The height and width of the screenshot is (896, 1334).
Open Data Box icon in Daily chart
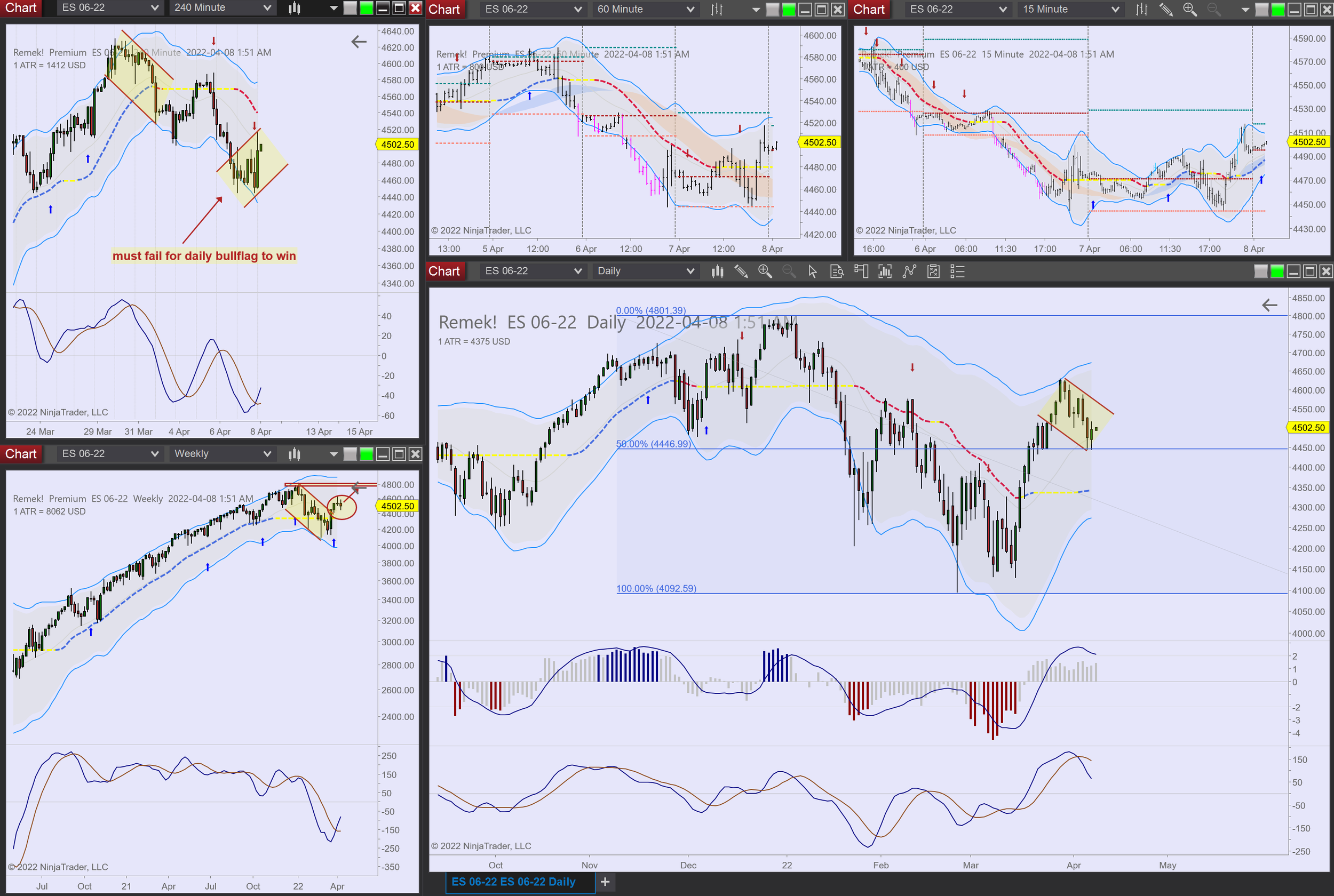tap(837, 271)
